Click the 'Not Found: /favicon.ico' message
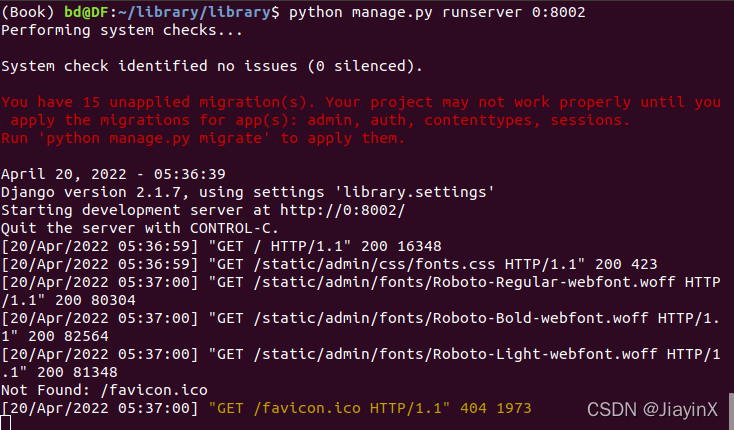This screenshot has width=734, height=430. [x=104, y=390]
